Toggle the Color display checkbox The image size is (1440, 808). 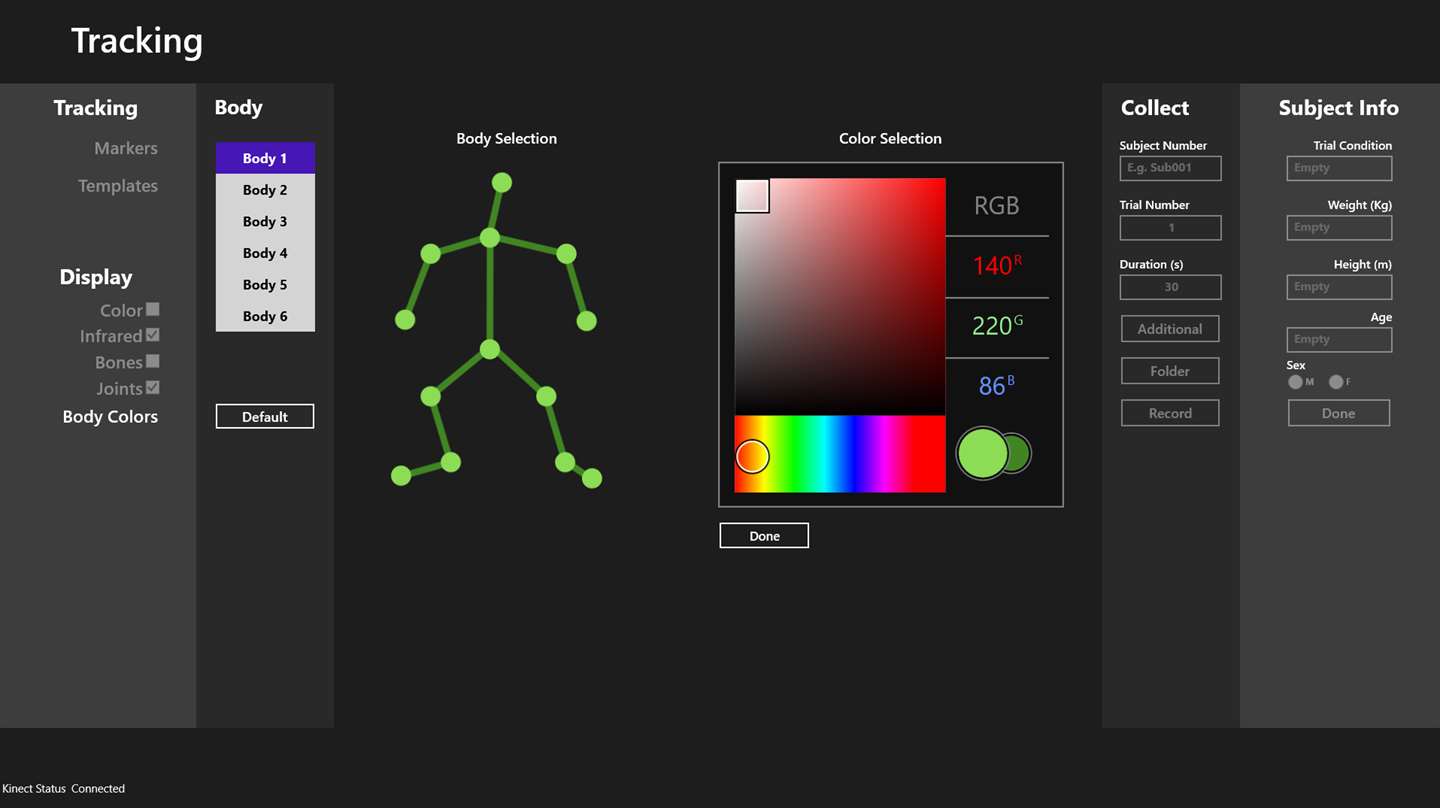(x=153, y=310)
